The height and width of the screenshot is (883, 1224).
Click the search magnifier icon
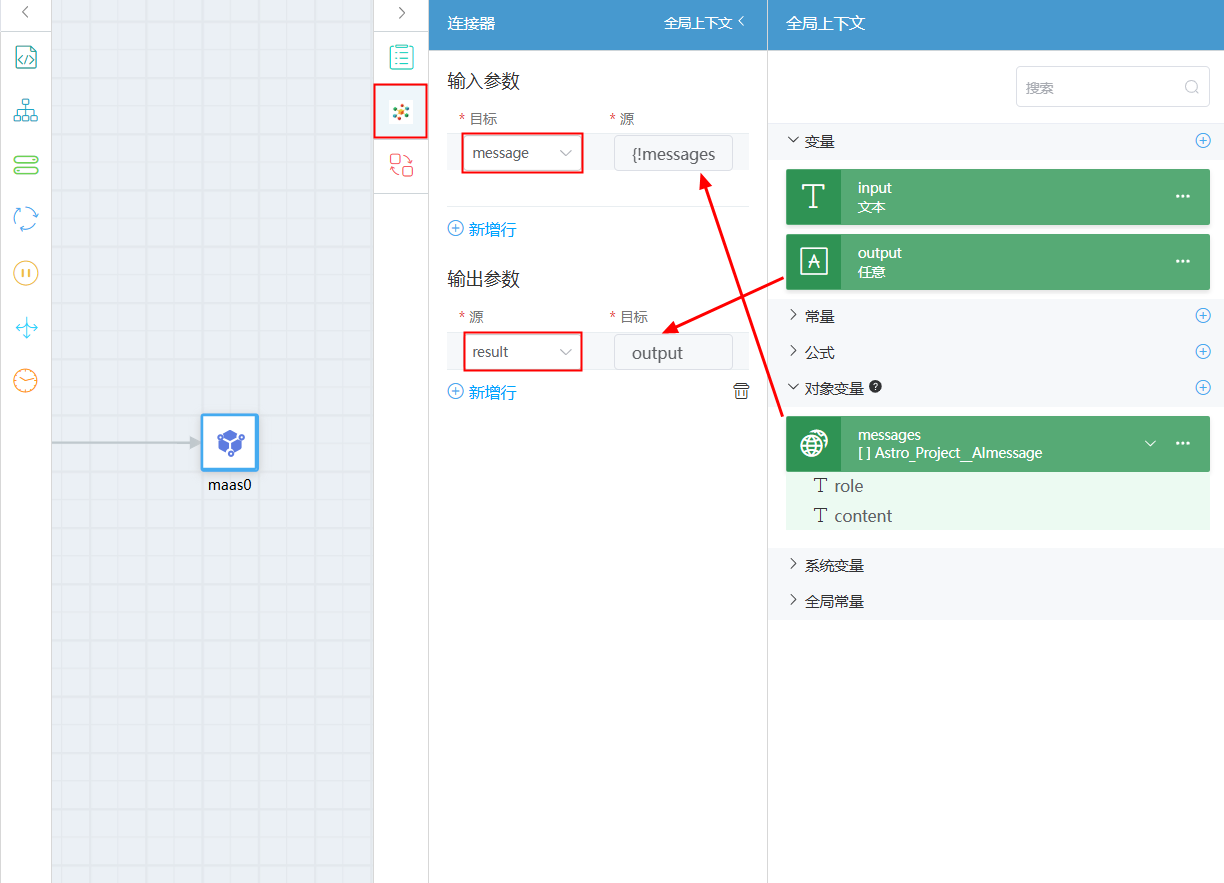click(1192, 87)
